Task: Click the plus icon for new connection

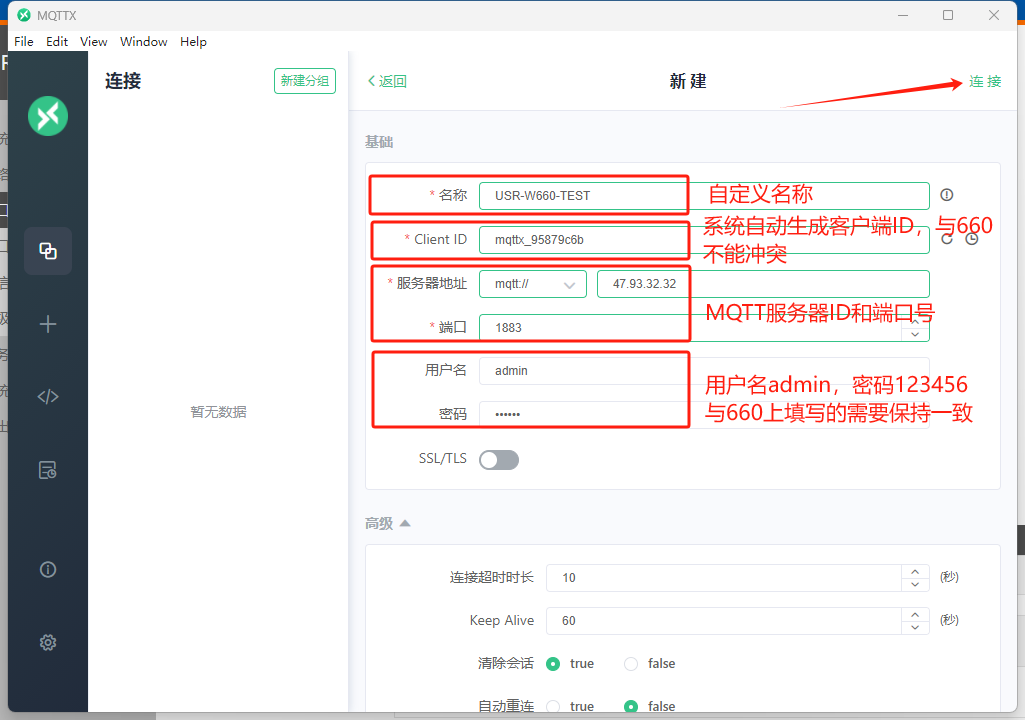Action: pos(48,324)
